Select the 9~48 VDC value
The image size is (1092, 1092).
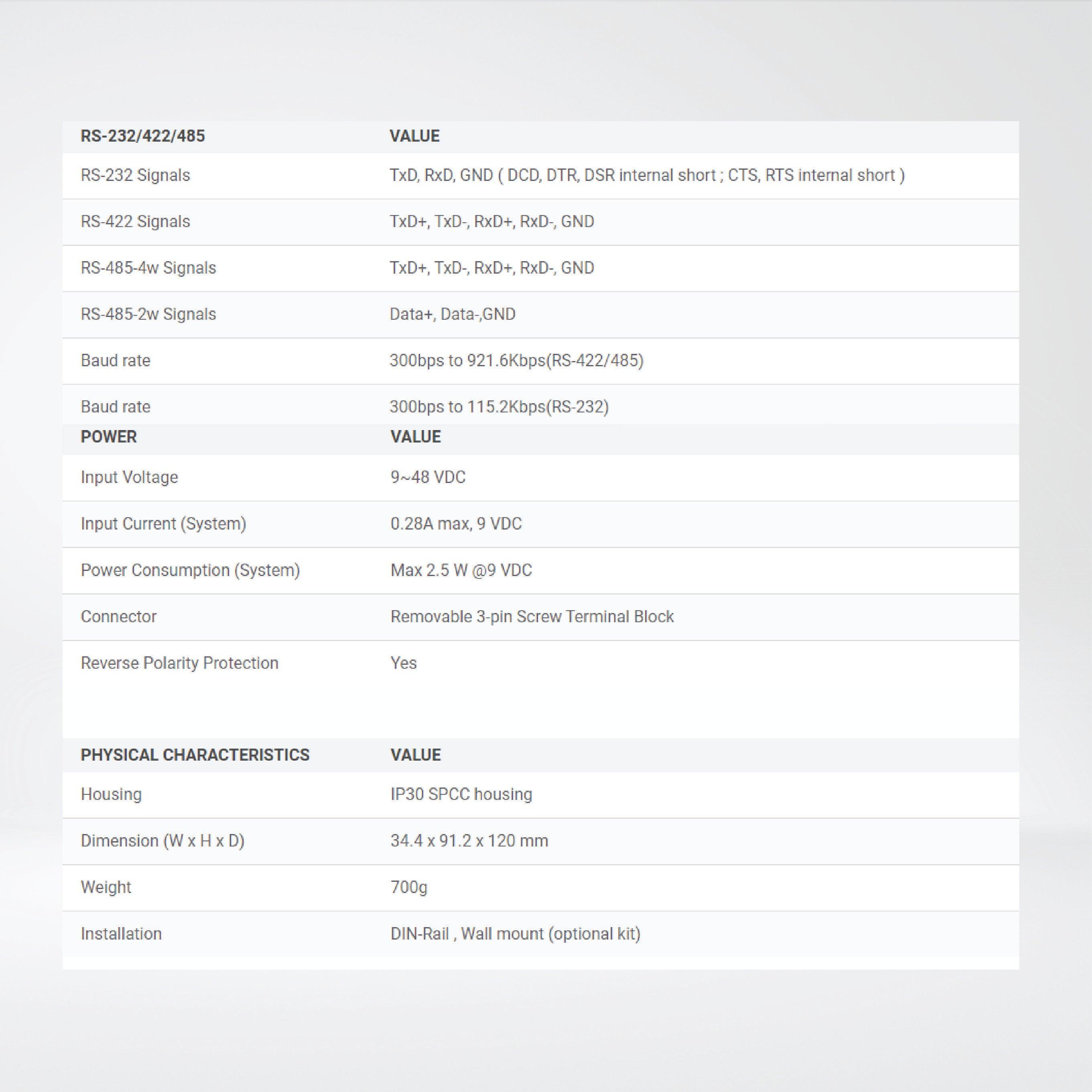(427, 478)
